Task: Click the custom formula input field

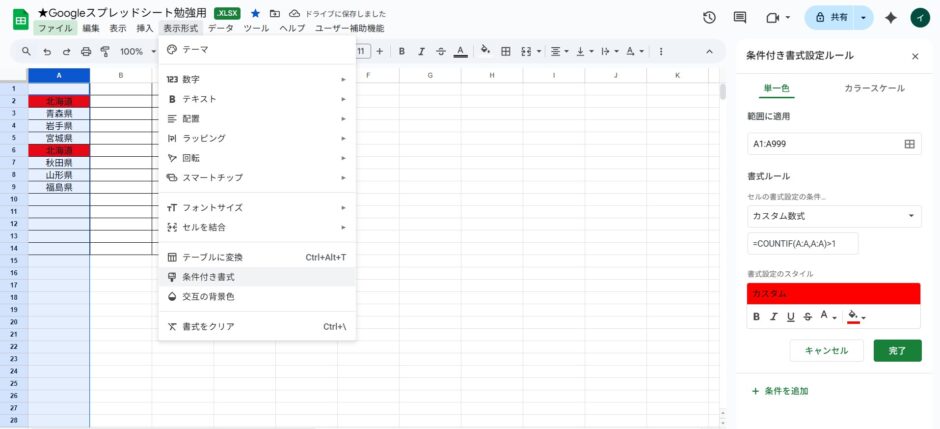Action: [x=802, y=244]
